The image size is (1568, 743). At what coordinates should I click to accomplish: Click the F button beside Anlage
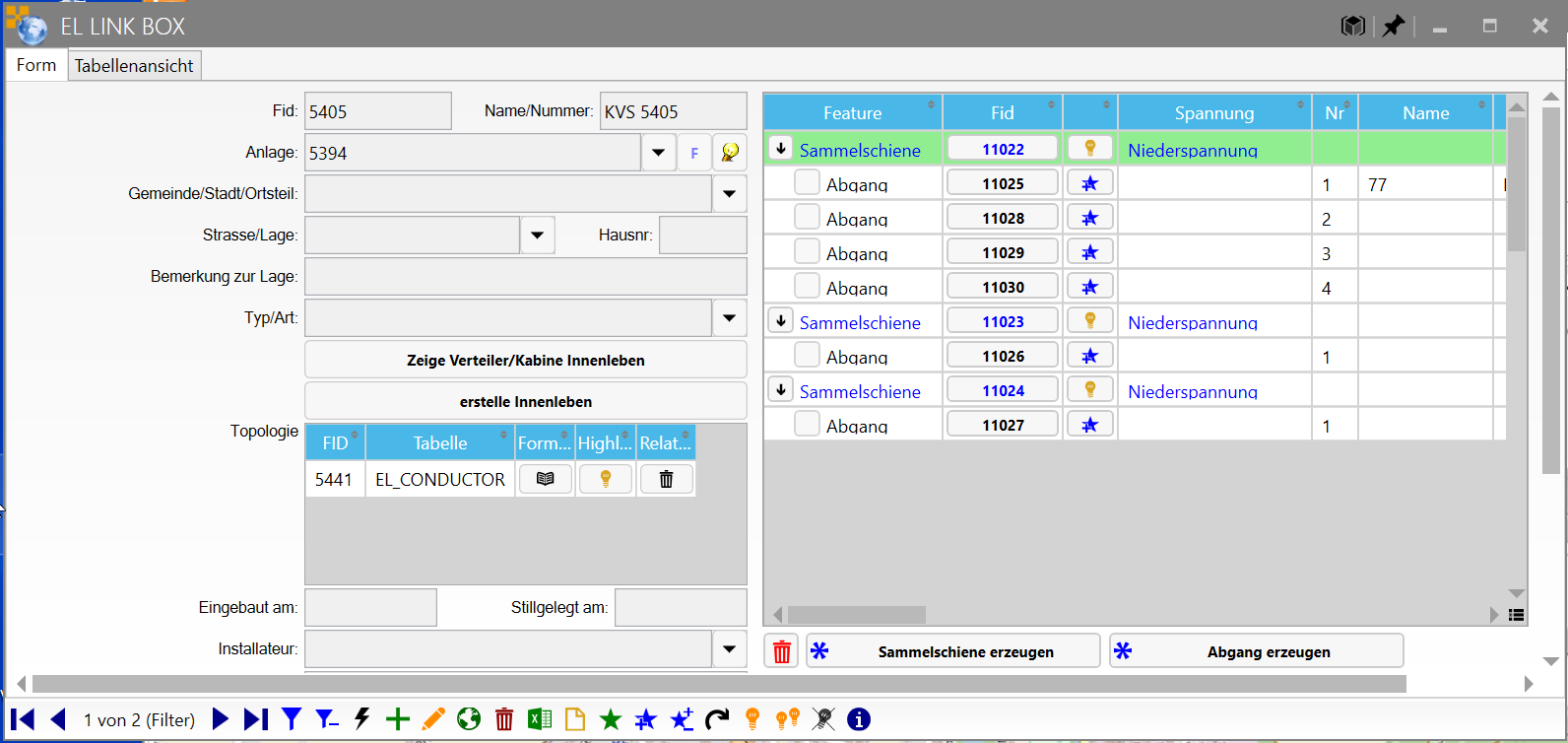[x=694, y=153]
